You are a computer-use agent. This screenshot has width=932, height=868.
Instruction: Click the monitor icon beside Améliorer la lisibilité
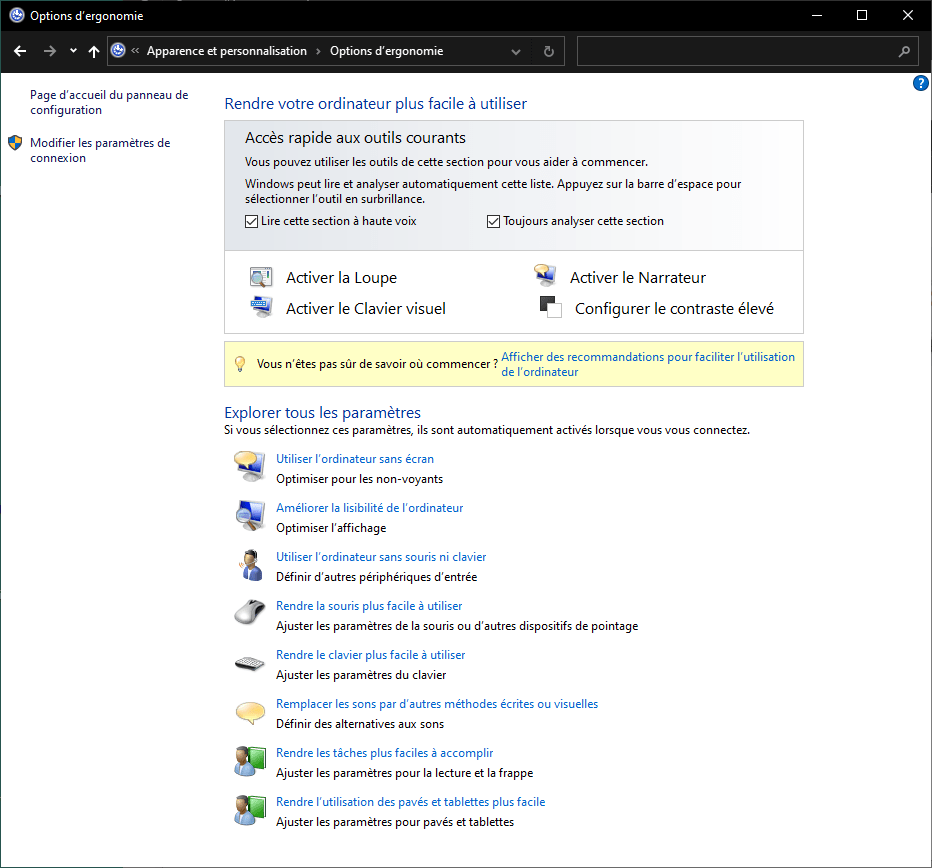249,515
